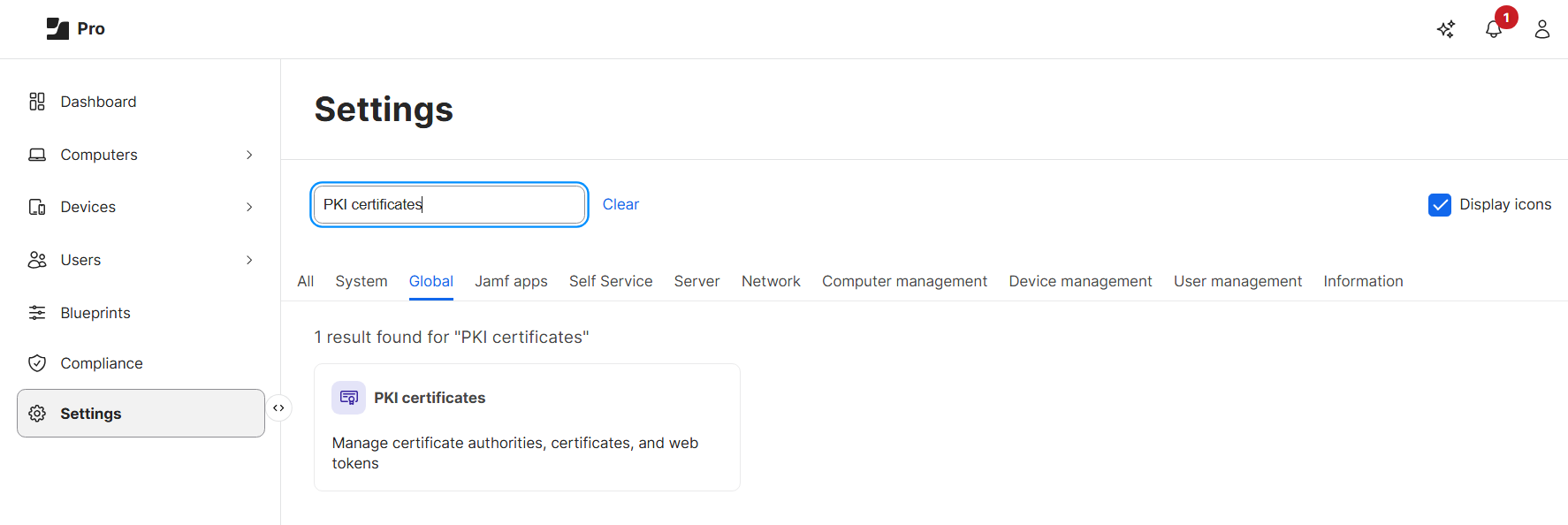Open Compliance from the sidebar
This screenshot has height=525, width=1568.
tap(101, 363)
